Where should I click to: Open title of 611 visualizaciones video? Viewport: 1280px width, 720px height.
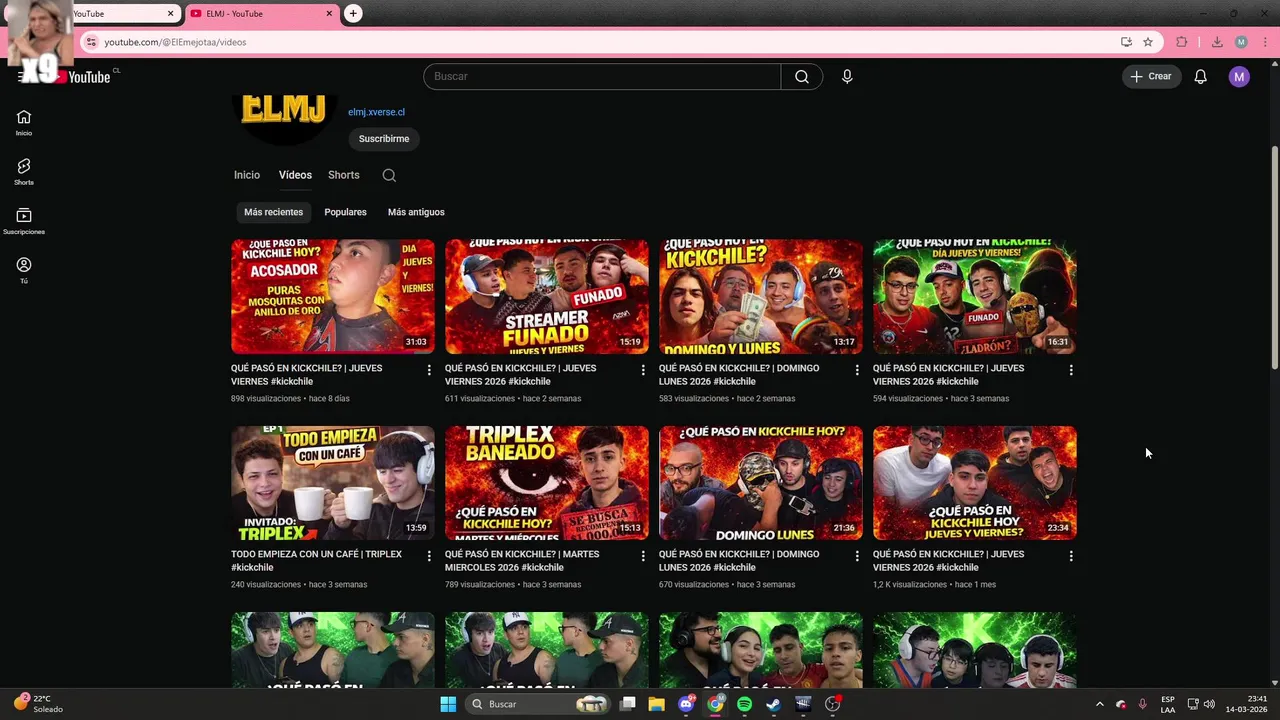point(520,375)
